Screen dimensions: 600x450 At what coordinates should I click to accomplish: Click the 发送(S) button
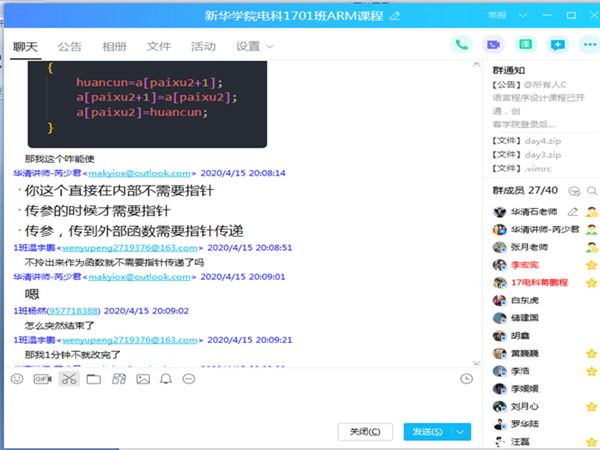pyautogui.click(x=427, y=432)
